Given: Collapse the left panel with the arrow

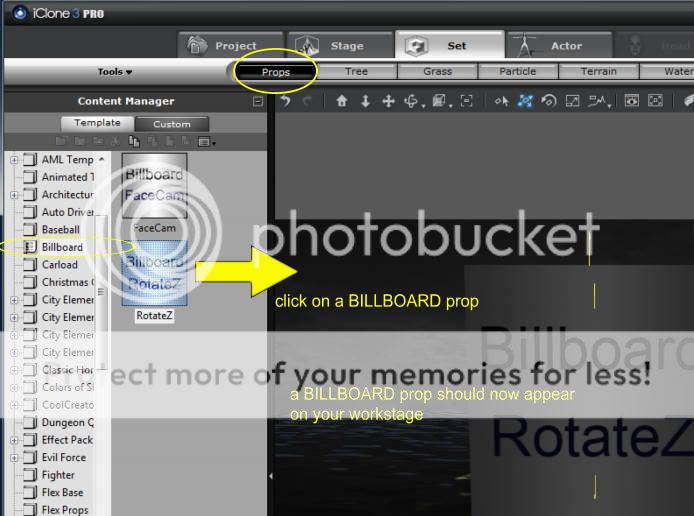Looking at the screenshot, I should tap(271, 476).
